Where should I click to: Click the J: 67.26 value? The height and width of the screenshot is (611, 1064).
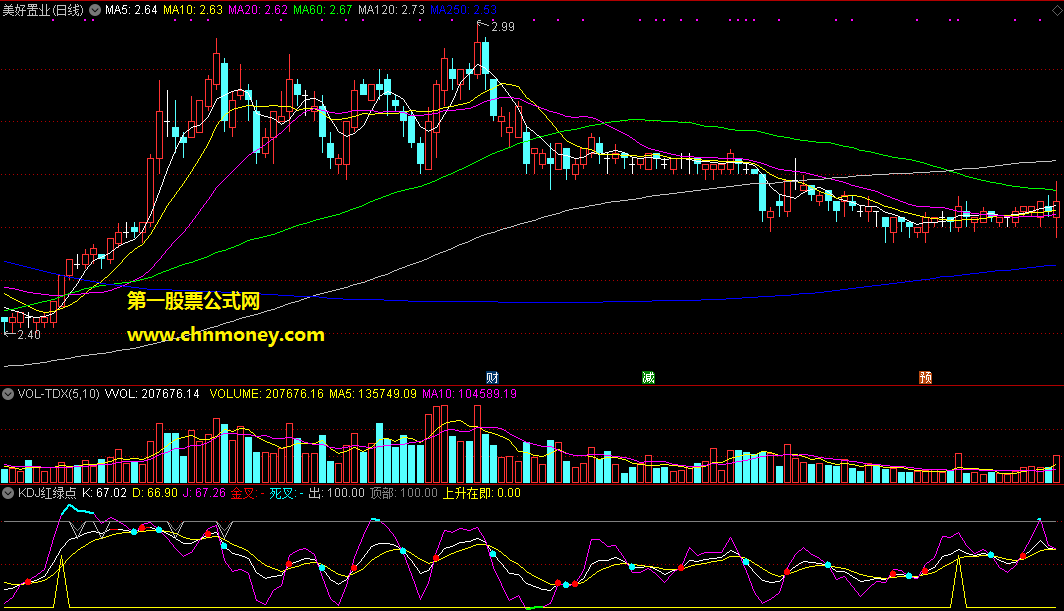204,493
